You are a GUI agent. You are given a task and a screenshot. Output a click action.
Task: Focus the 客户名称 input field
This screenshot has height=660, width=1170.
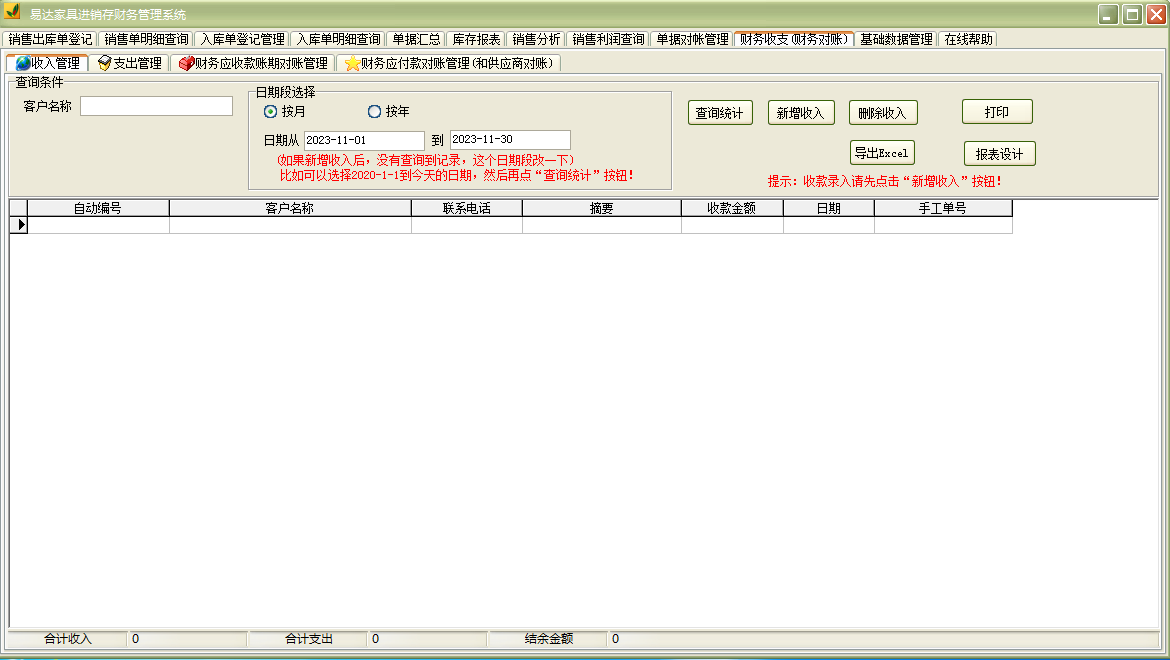point(156,106)
